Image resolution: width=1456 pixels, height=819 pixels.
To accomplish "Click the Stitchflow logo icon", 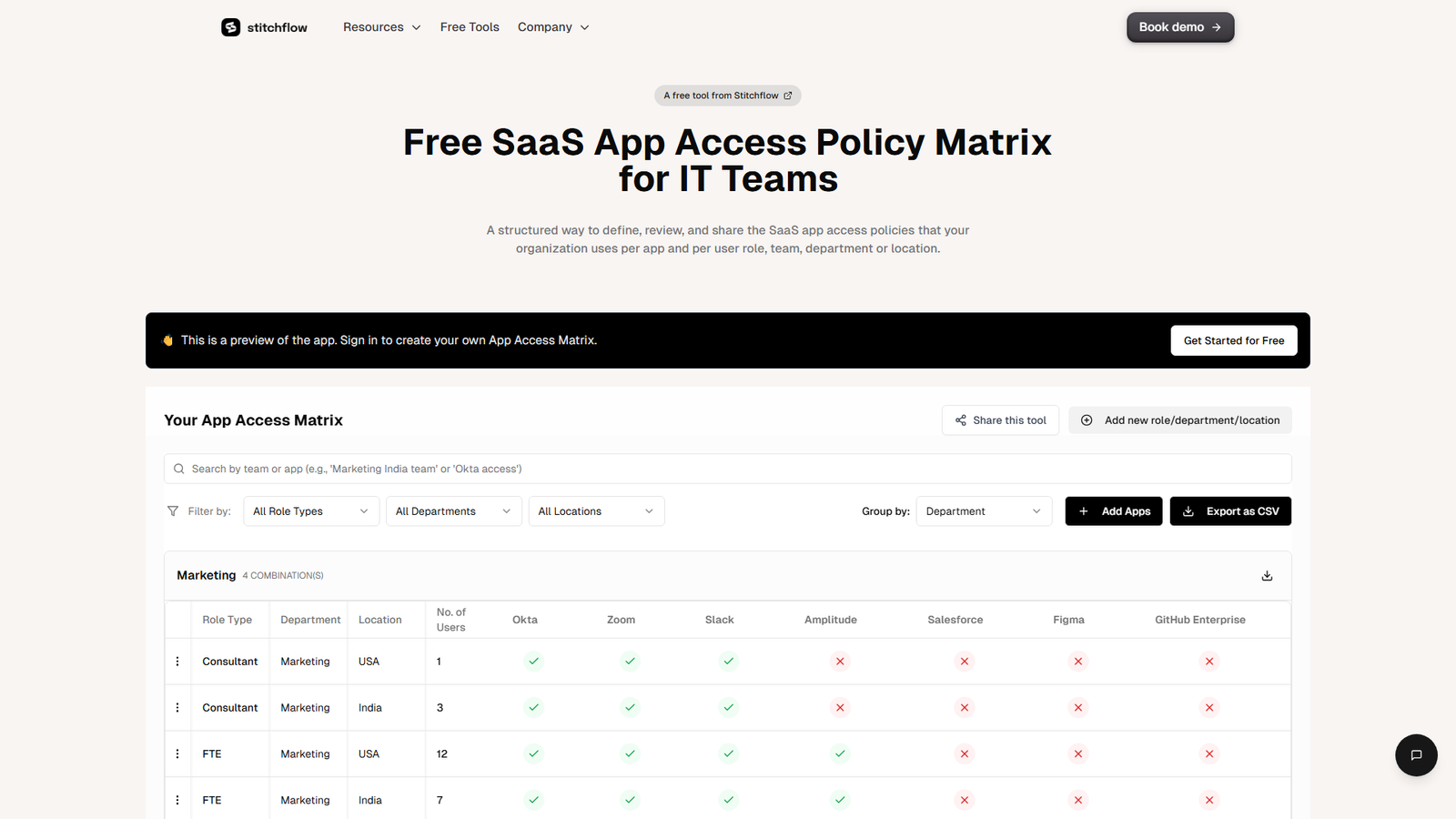I will click(230, 27).
